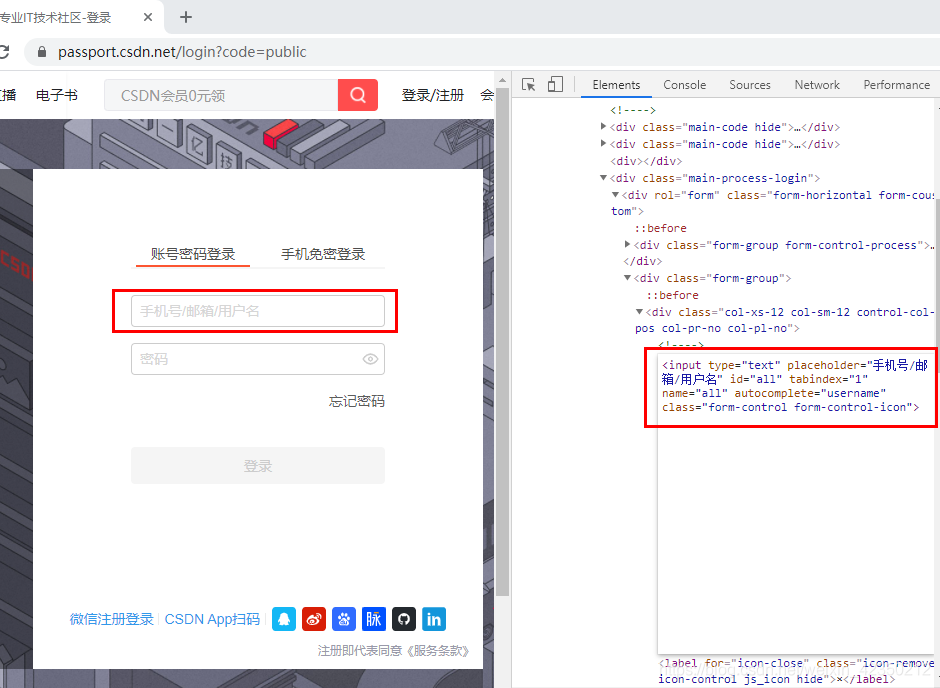Click the GitHub login icon

pos(403,619)
